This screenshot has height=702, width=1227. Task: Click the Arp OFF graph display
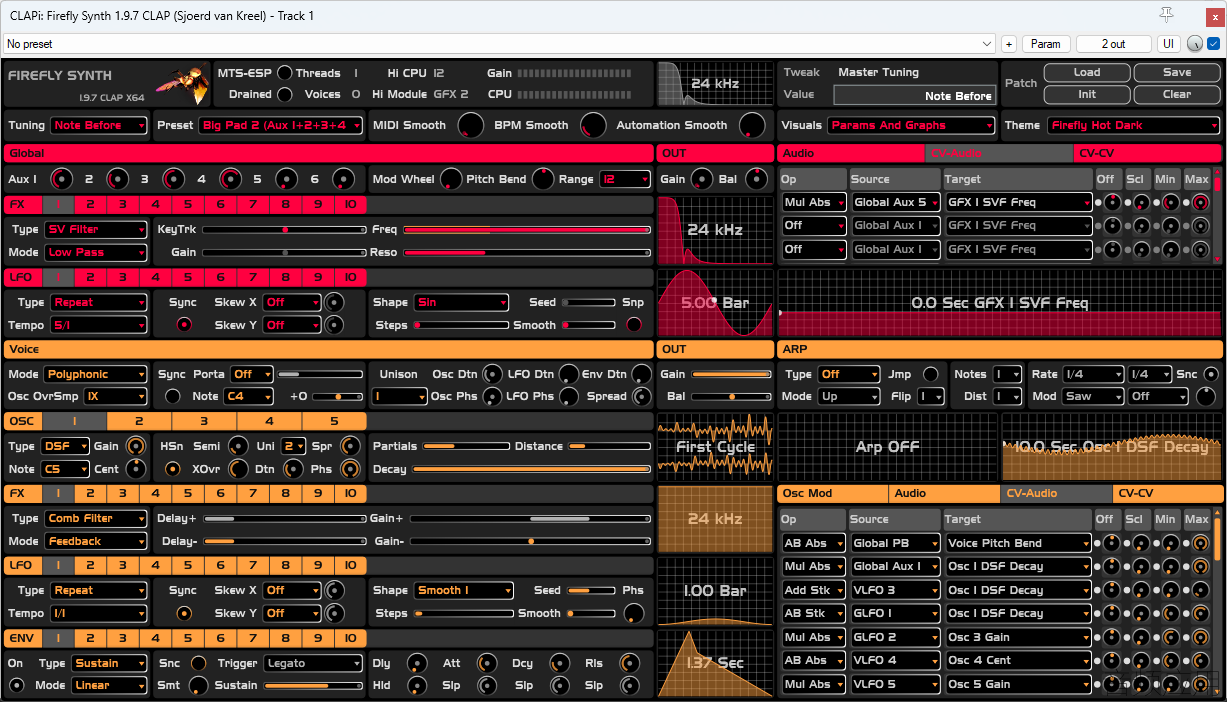[x=887, y=446]
